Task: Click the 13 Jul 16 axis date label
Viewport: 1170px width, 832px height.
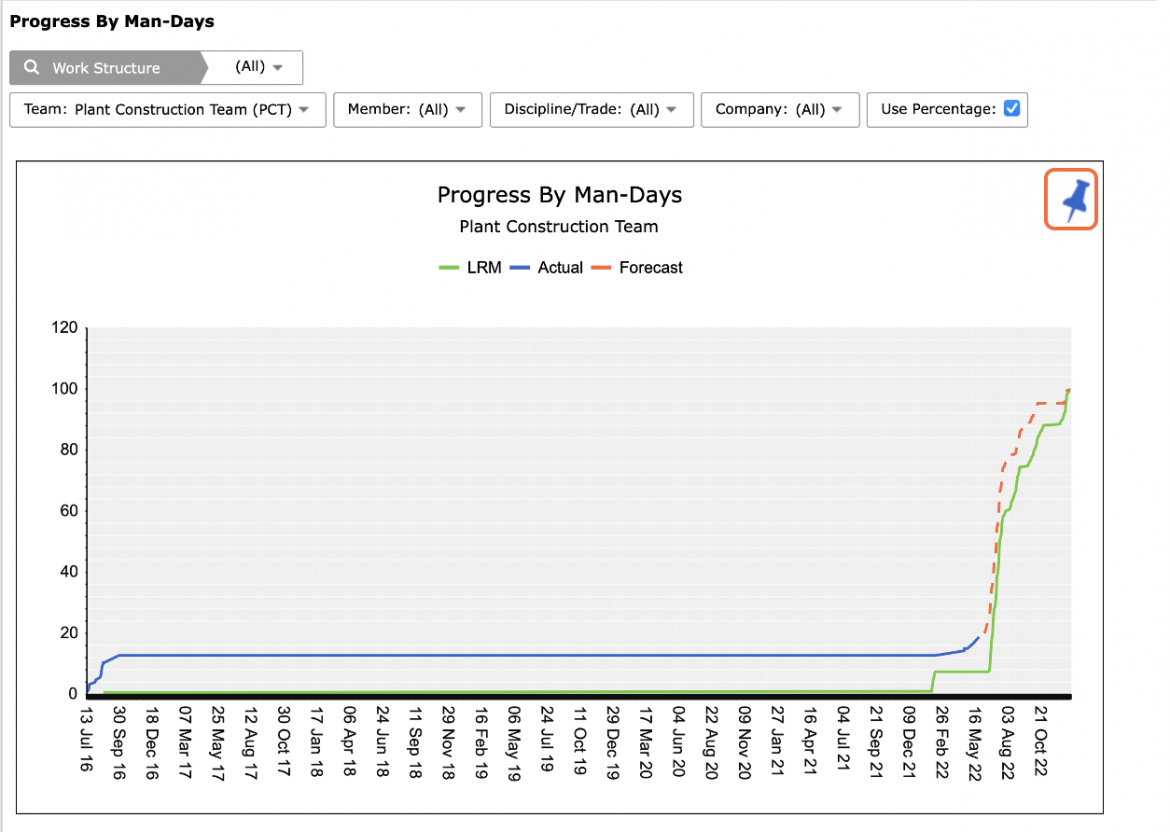Action: point(86,739)
